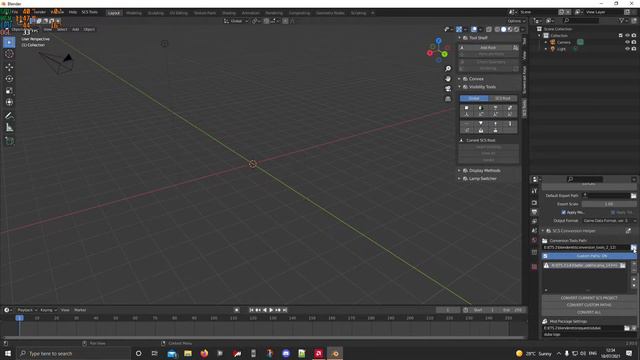Open Firefox from Windows taskbar
640x360 pixels.
pos(204,353)
